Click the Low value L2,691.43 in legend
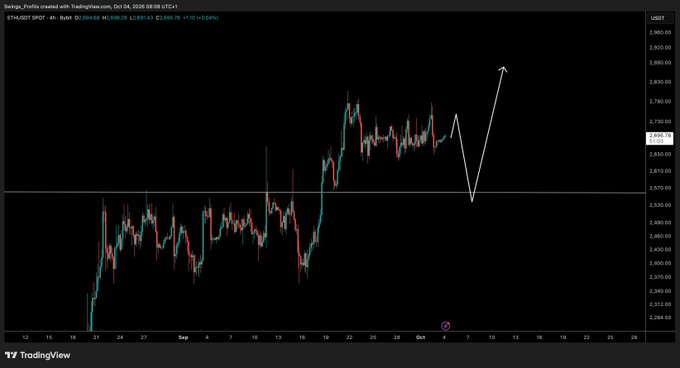680x368 pixels. (x=141, y=18)
